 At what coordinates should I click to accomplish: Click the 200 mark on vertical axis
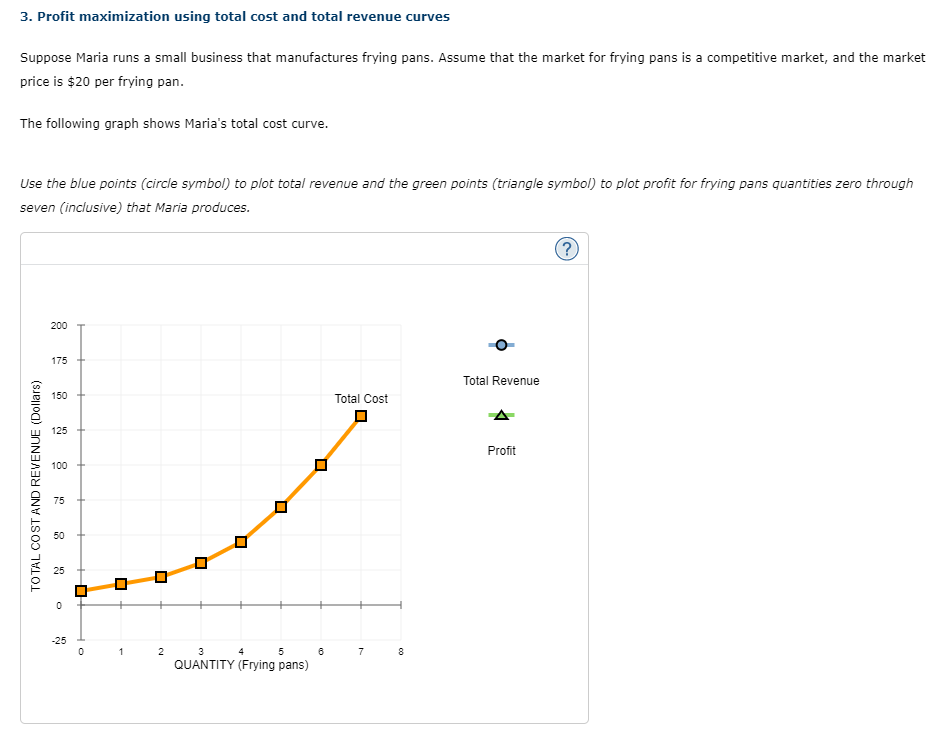pos(59,325)
